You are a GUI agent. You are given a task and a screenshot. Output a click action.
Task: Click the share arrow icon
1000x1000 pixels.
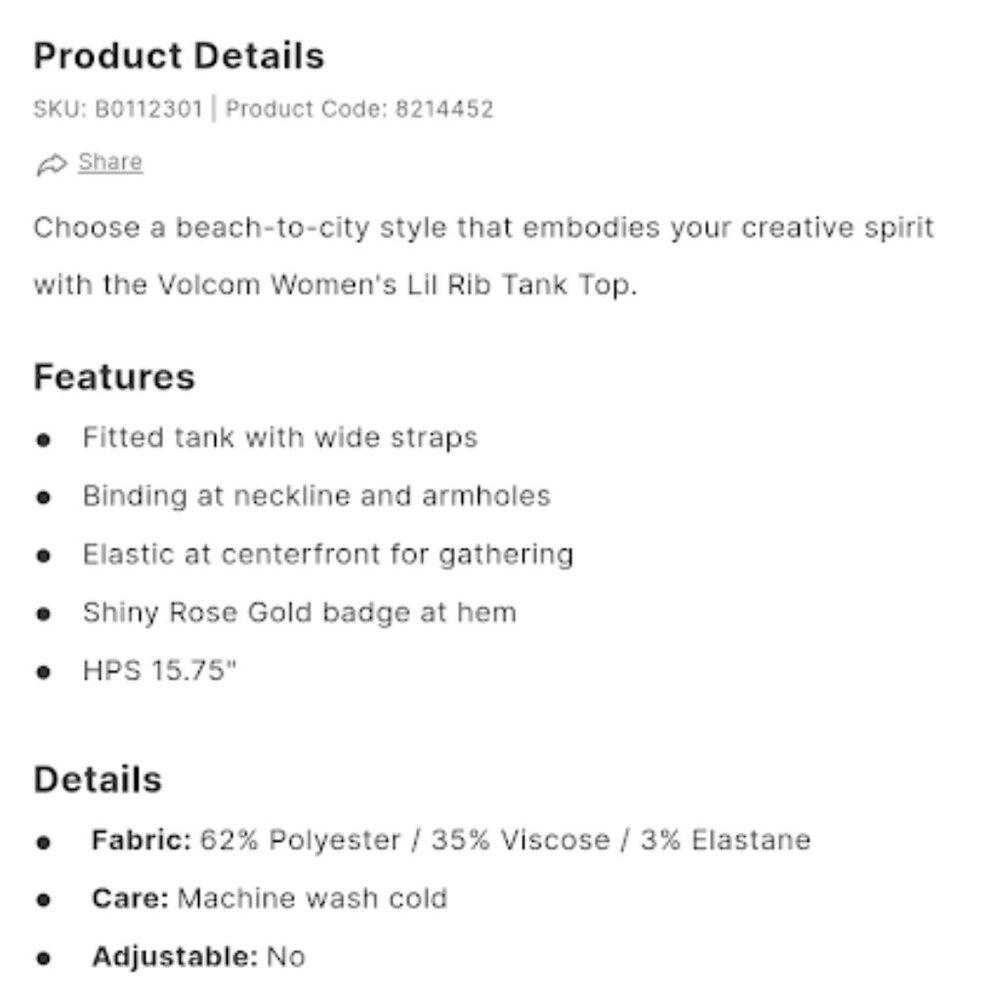51,164
